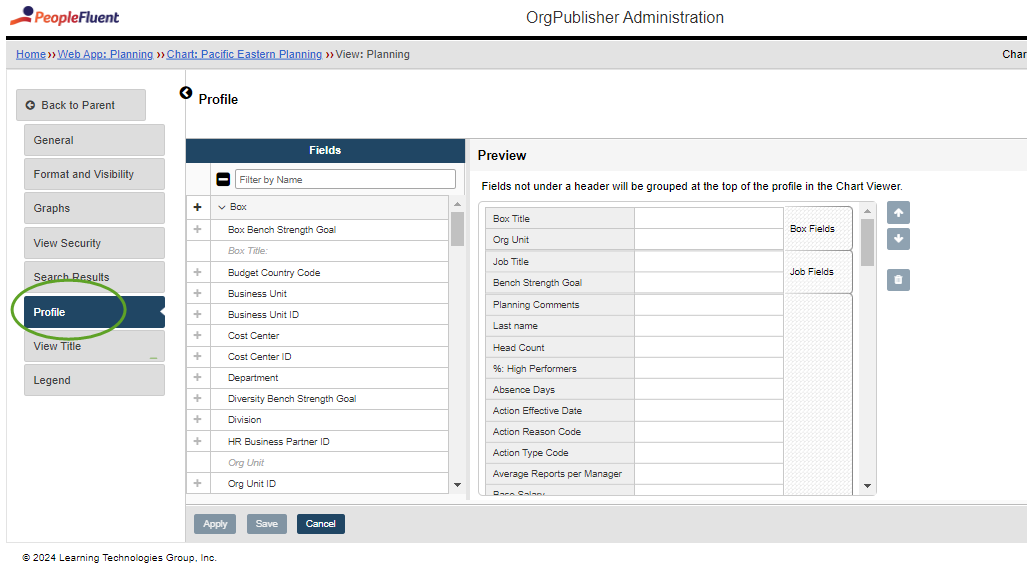This screenshot has width=1027, height=578.
Task: Collapse the Box group in the Fields list
Action: [222, 207]
